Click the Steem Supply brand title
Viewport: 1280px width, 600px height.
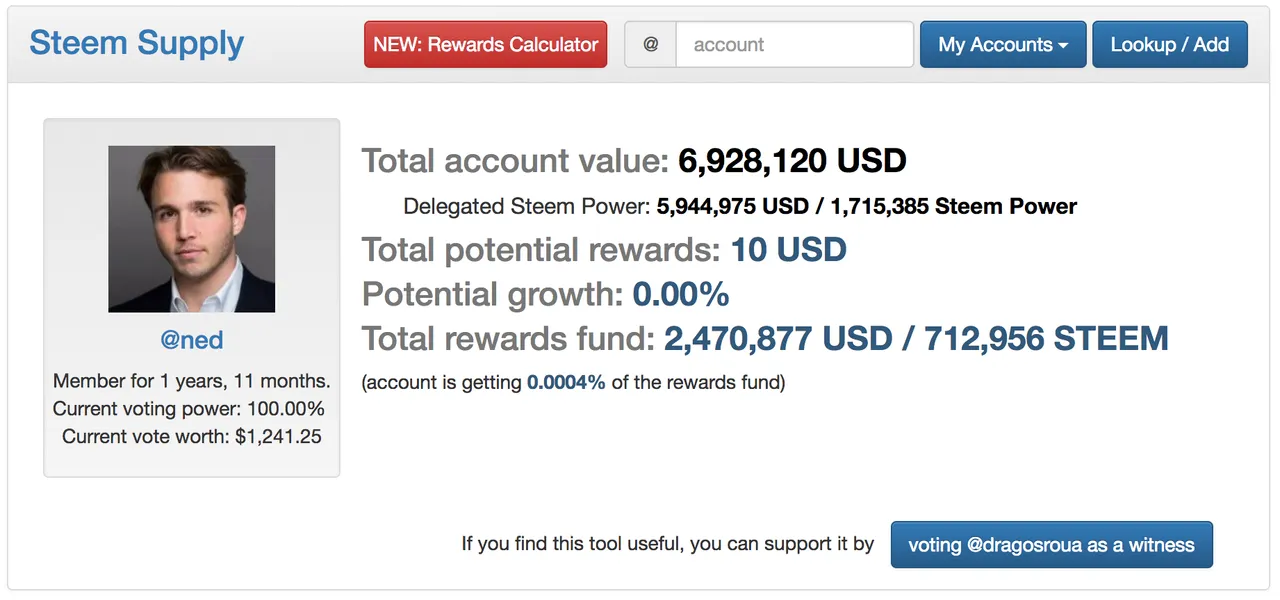[x=137, y=43]
